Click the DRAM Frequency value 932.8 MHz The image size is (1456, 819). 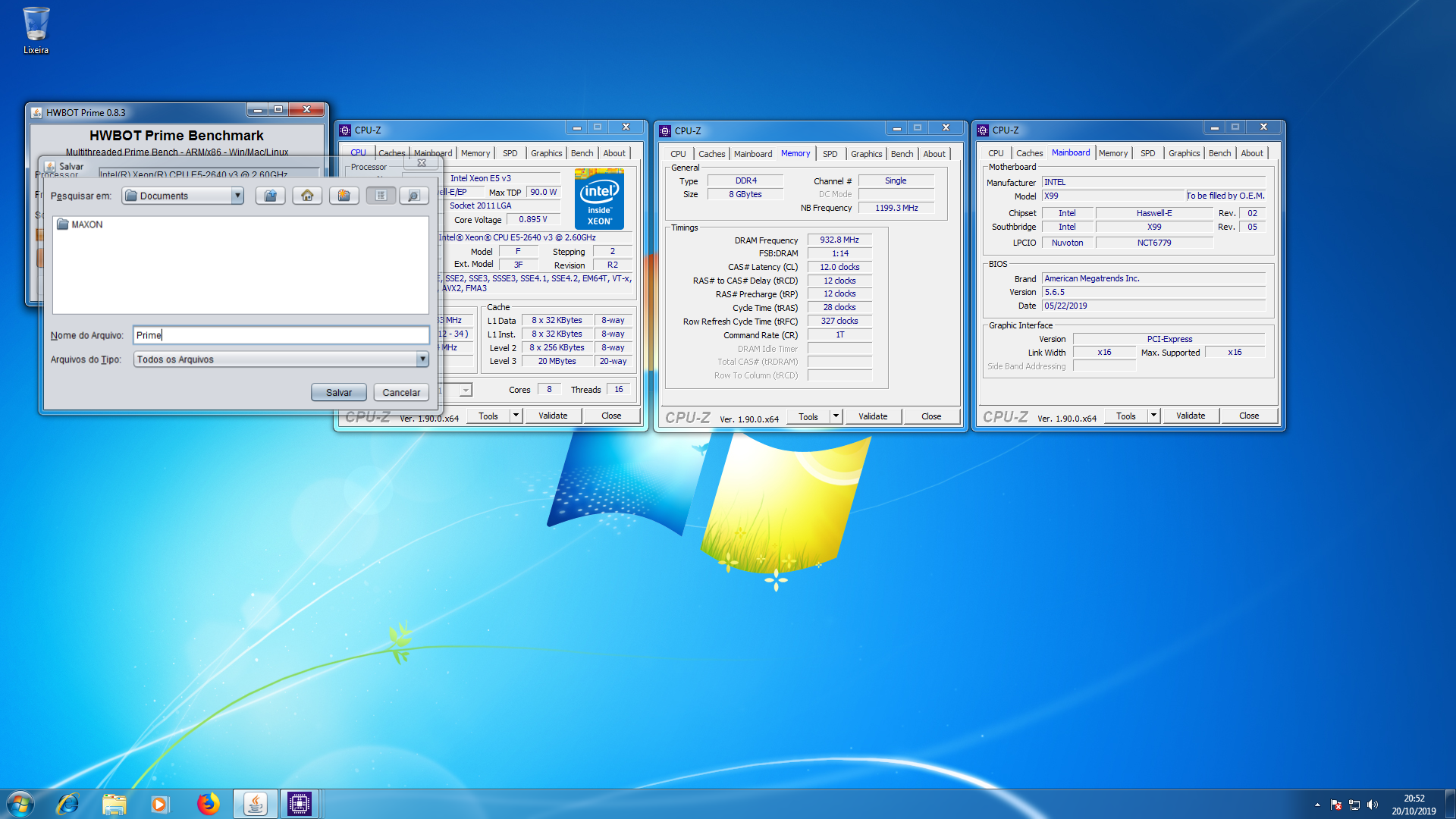point(839,240)
